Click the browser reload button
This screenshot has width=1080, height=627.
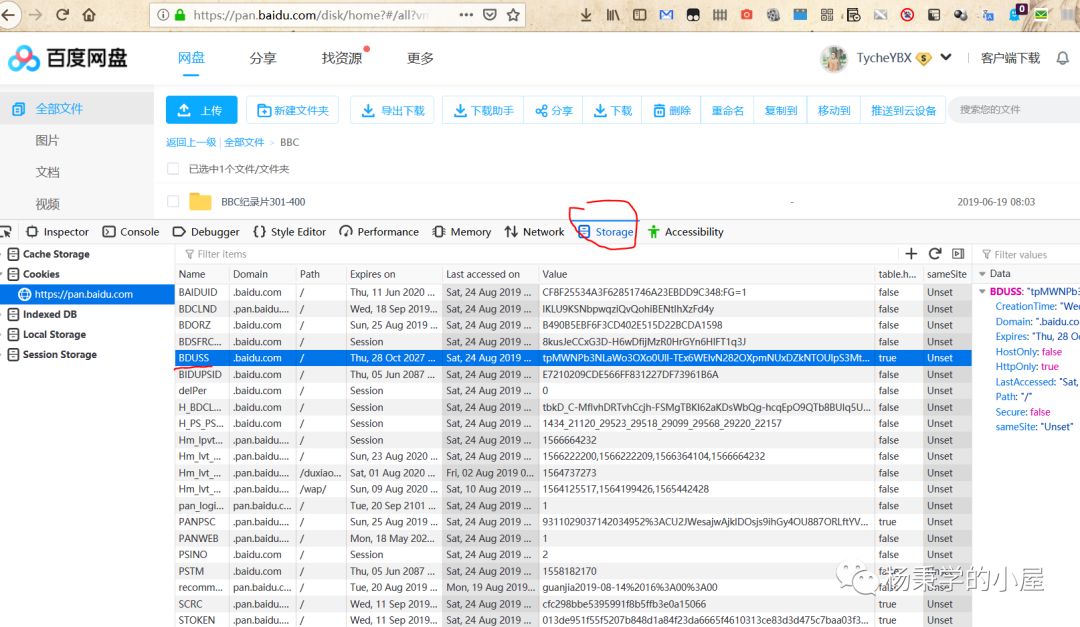pyautogui.click(x=63, y=15)
